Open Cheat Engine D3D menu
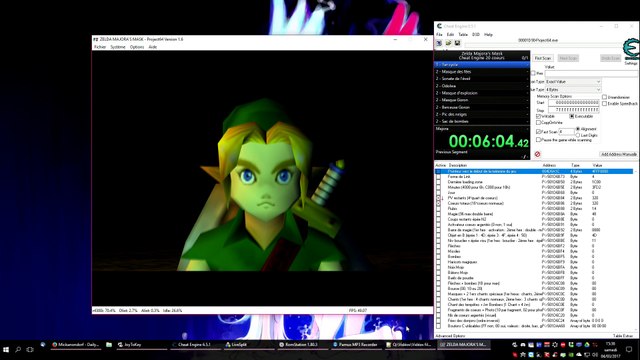The image size is (640, 360). (x=476, y=35)
